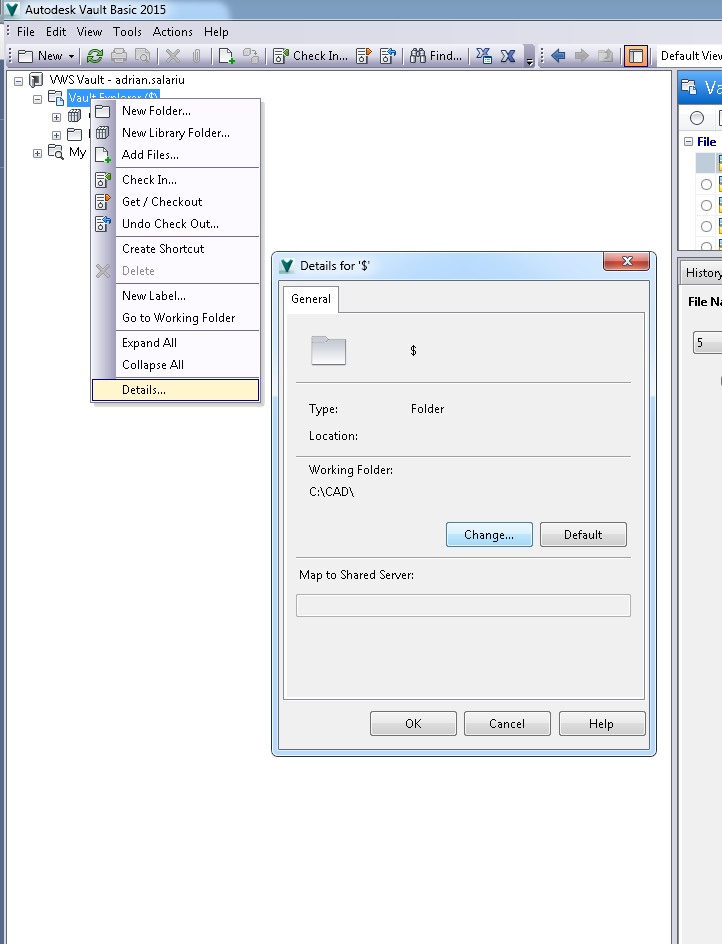Expand the plain folder tree node

coord(56,135)
